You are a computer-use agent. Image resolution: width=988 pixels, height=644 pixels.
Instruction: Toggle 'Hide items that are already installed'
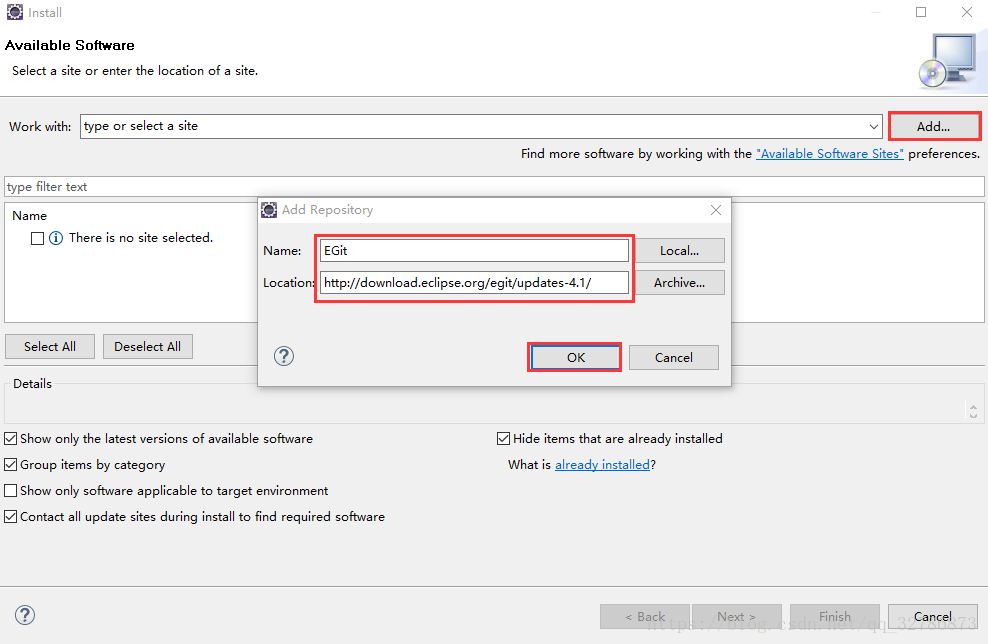click(503, 439)
